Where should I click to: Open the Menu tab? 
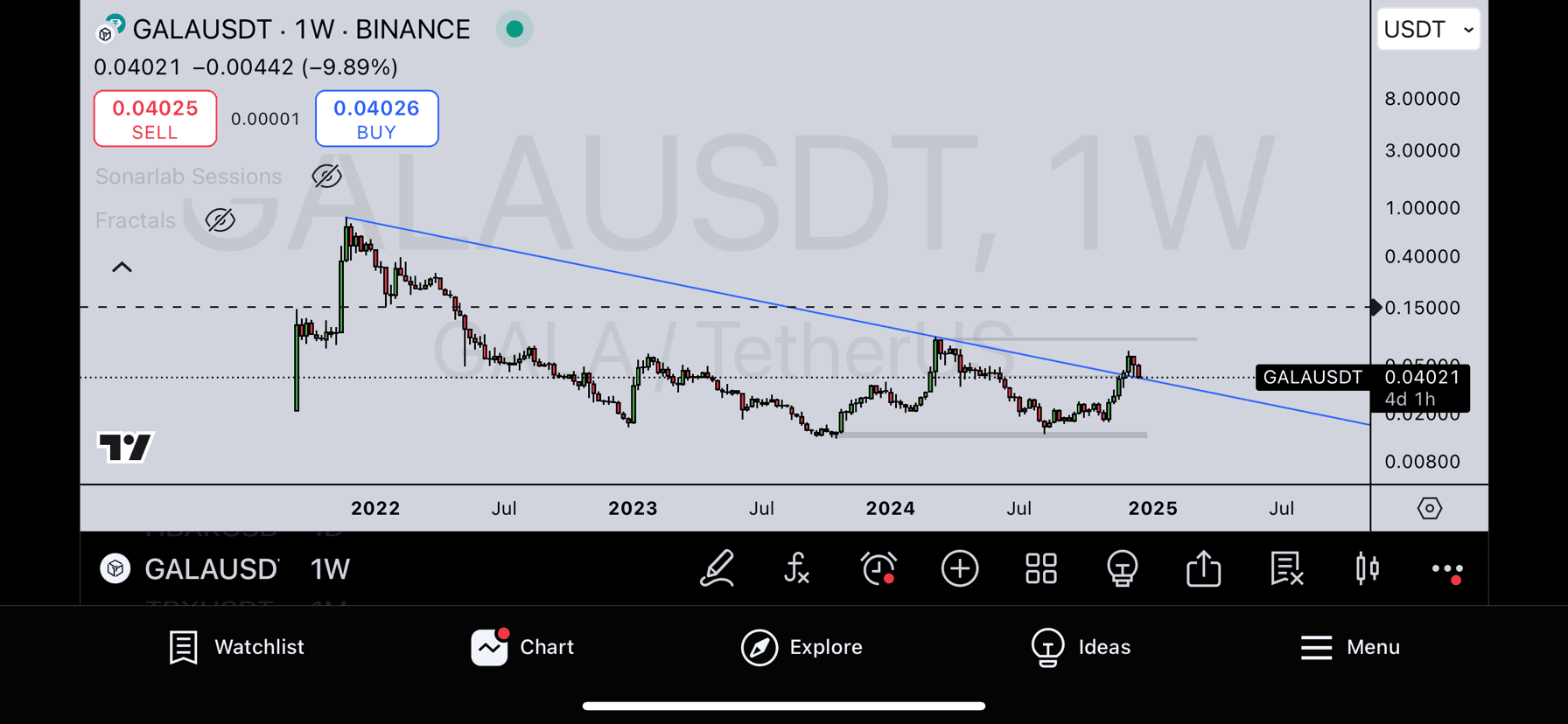pos(1350,647)
